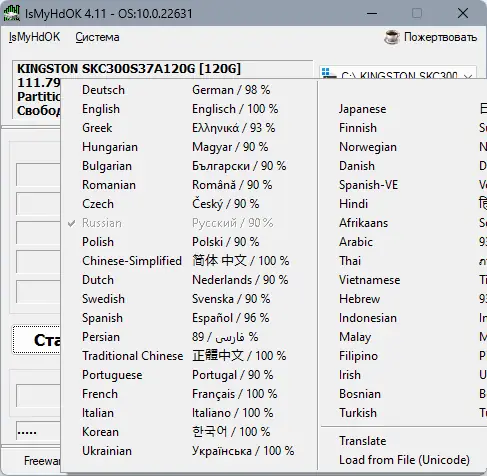Open the IsMyHdOK menu

click(x=34, y=37)
